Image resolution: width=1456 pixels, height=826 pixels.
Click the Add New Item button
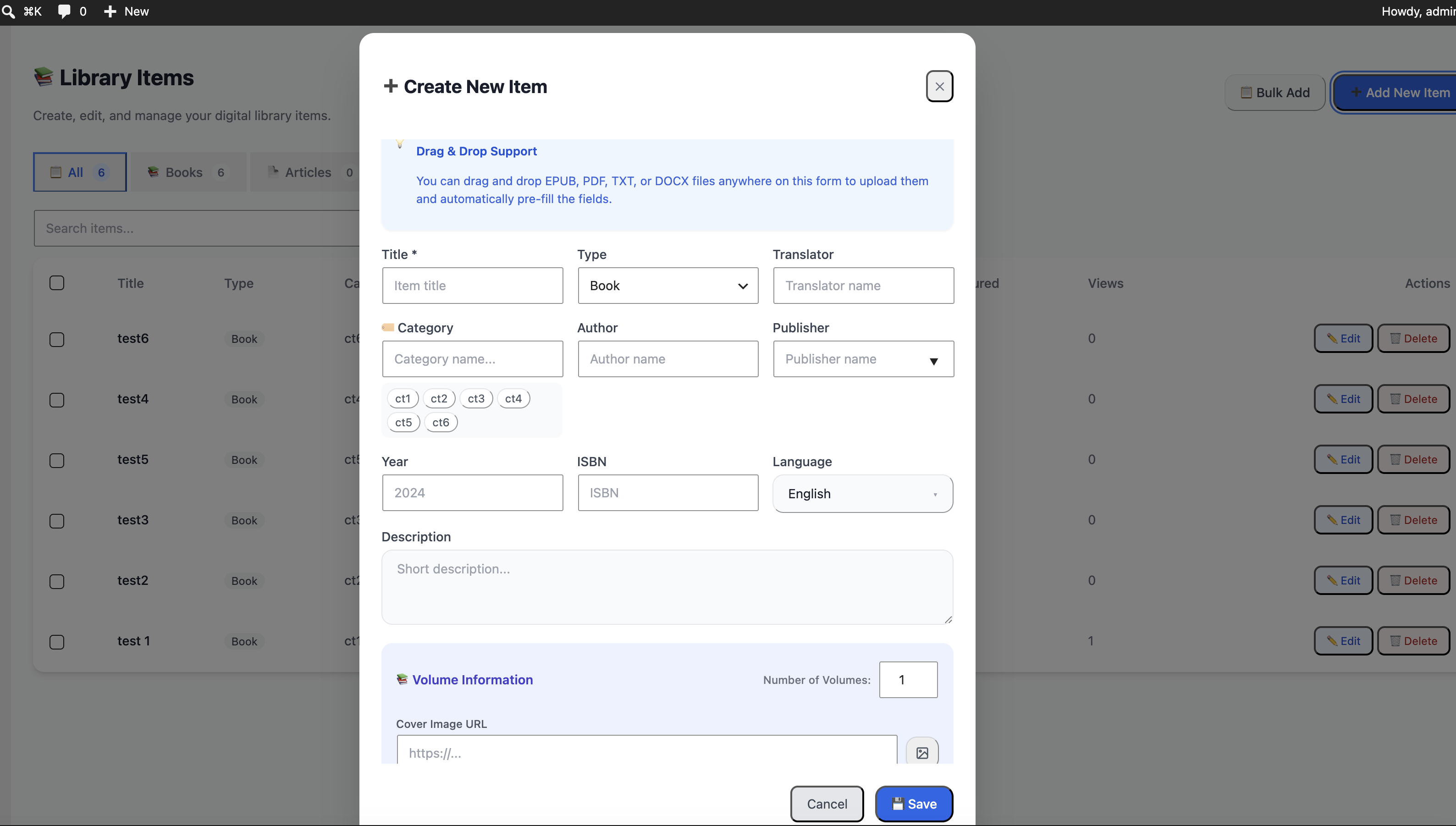(1395, 93)
